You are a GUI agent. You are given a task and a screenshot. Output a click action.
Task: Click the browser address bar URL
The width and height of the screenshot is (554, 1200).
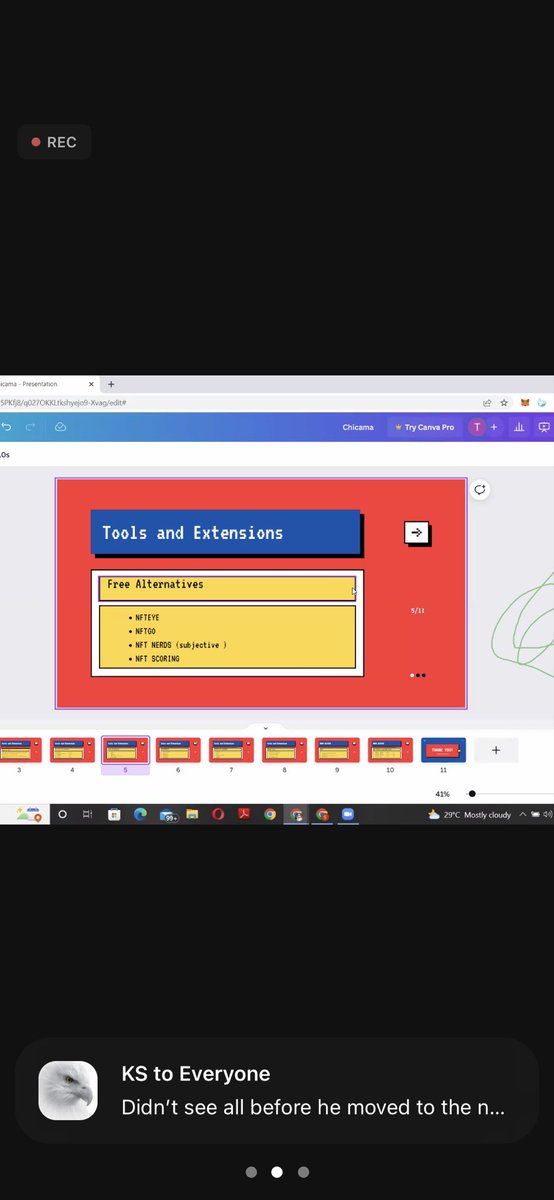(63, 402)
